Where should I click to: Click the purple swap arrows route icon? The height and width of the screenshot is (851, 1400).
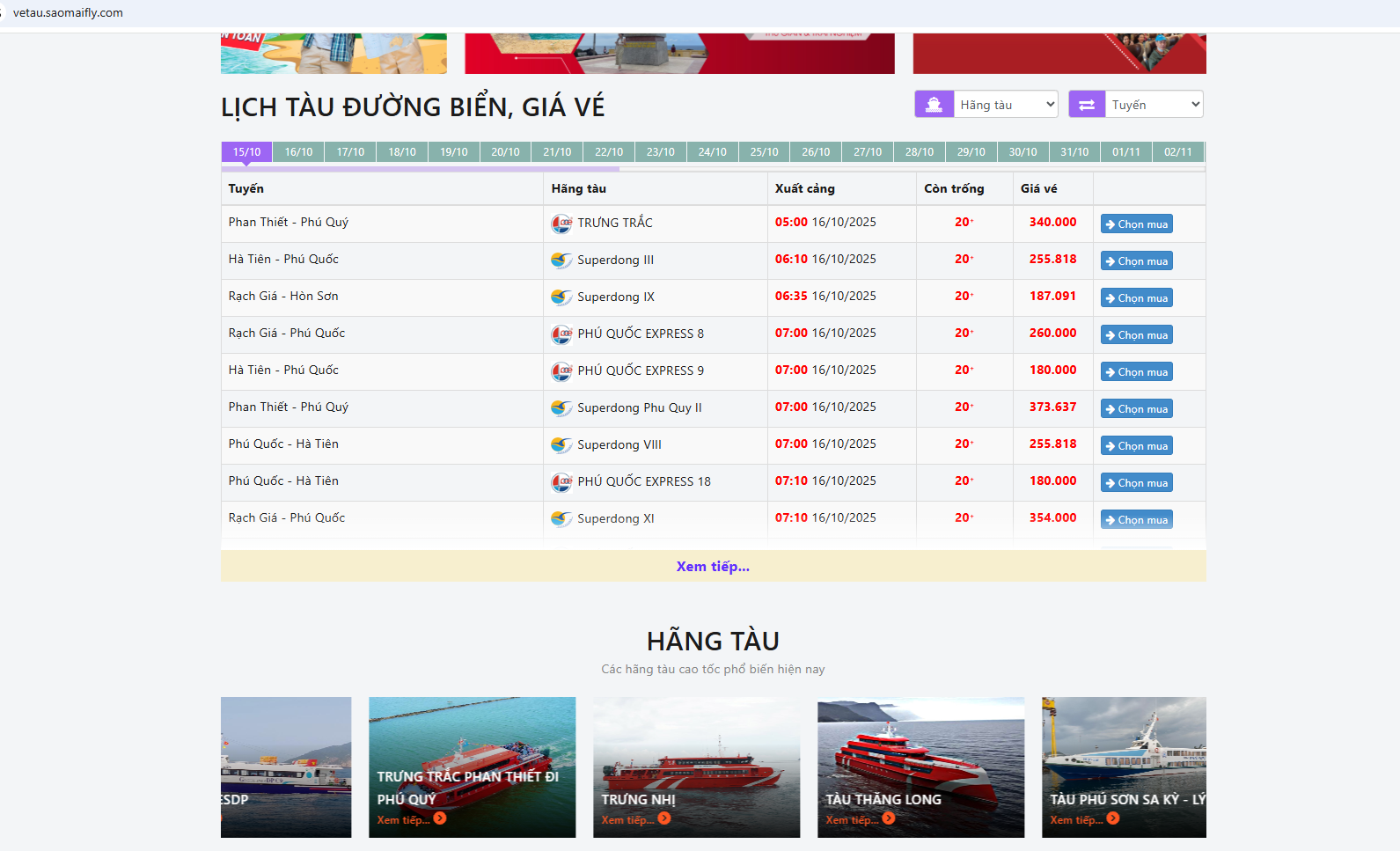[1087, 105]
